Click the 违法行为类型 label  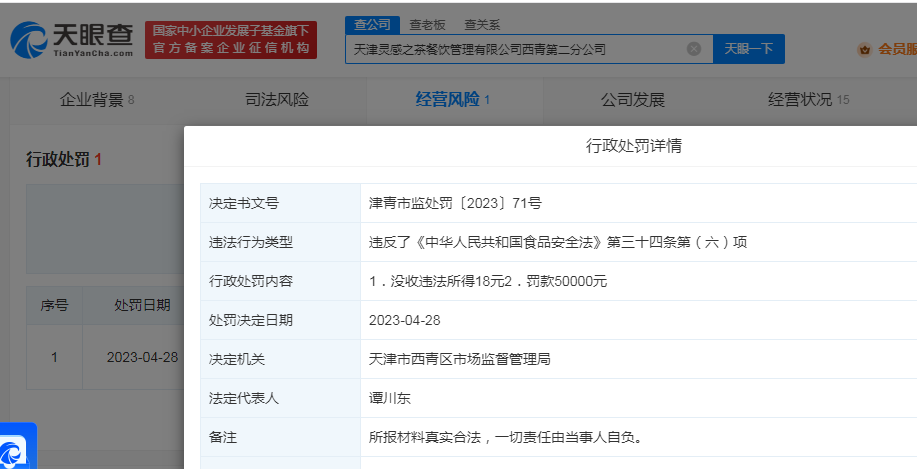click(251, 242)
